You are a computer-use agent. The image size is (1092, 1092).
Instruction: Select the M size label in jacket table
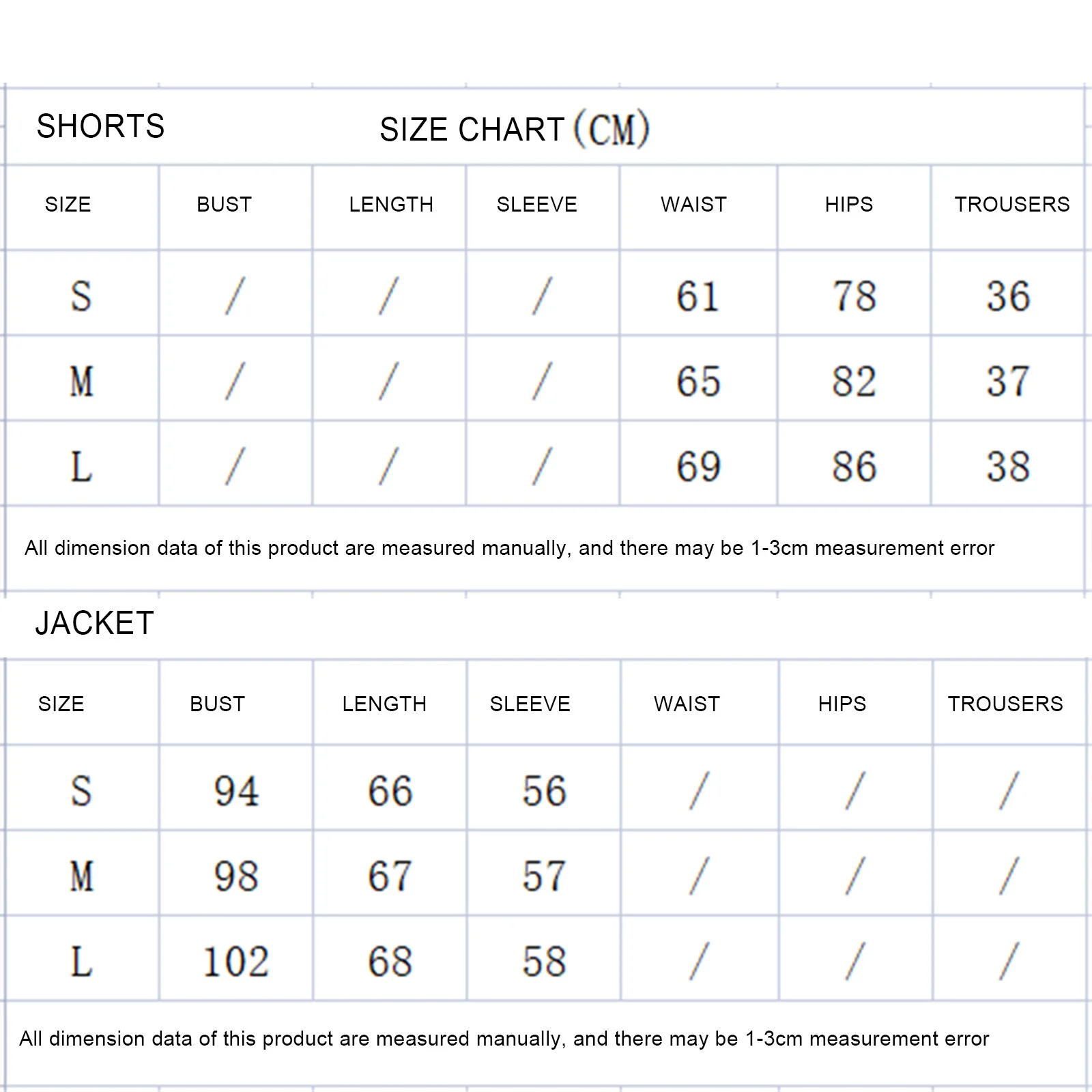tap(81, 876)
